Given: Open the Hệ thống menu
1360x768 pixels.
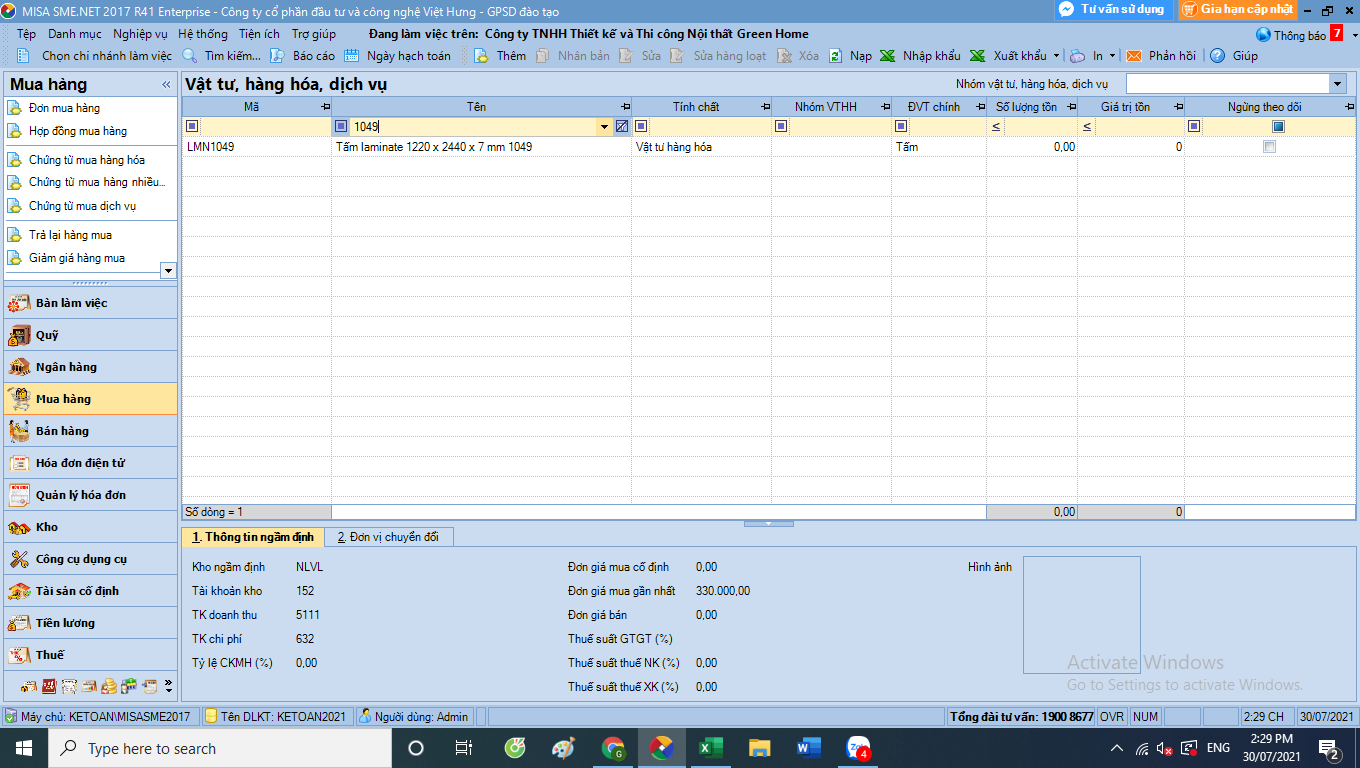Looking at the screenshot, I should pos(203,34).
